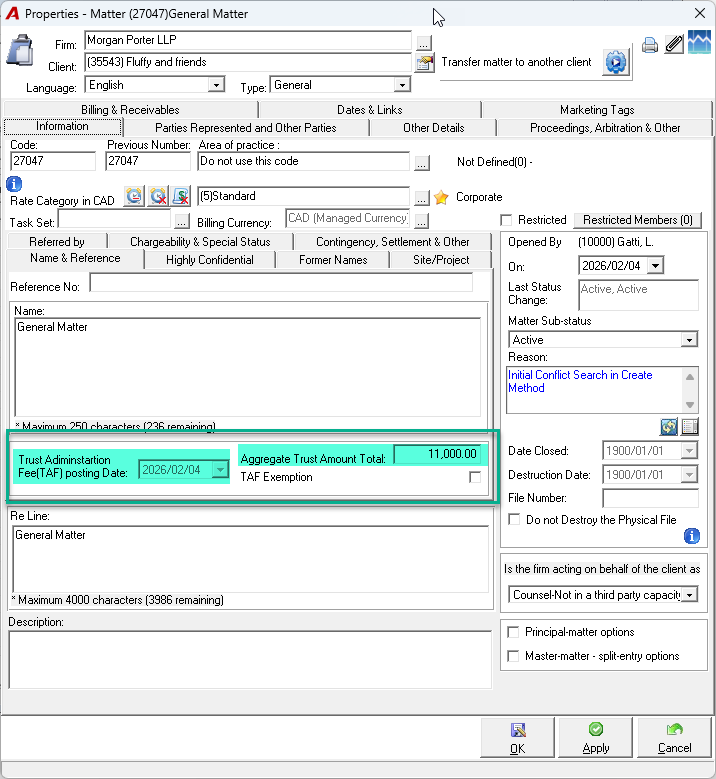Click the refresh status icon under Reason box
The image size is (716, 779).
(x=669, y=426)
